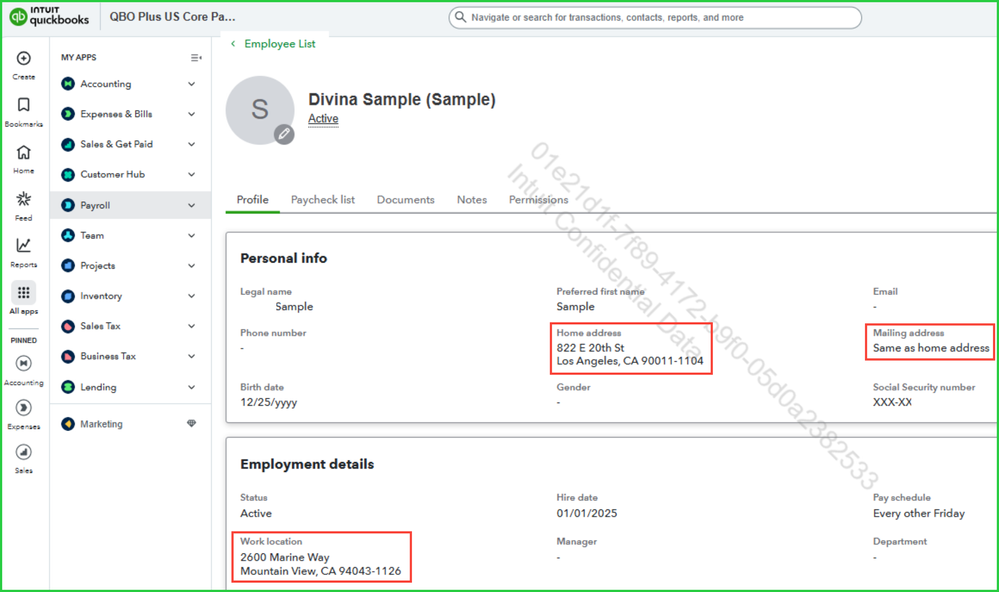The height and width of the screenshot is (592, 999).
Task: Click the Marketing app icon
Action: (68, 424)
